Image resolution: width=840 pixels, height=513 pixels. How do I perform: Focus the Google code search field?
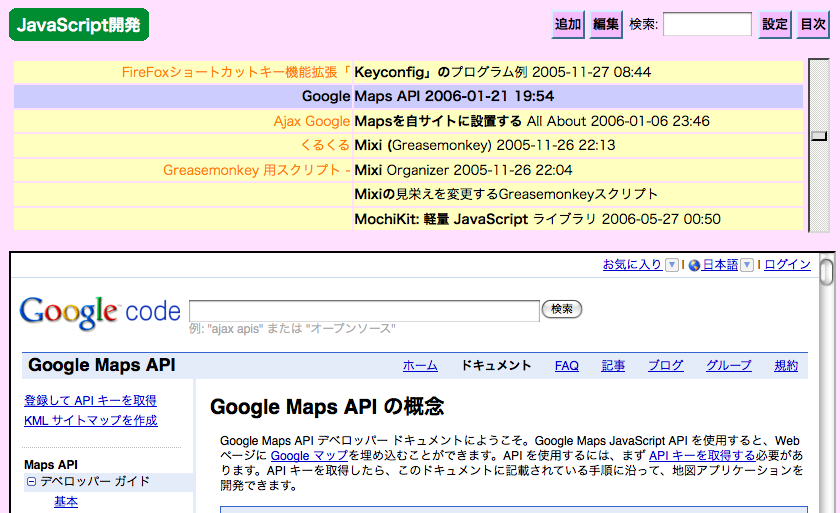pos(364,311)
